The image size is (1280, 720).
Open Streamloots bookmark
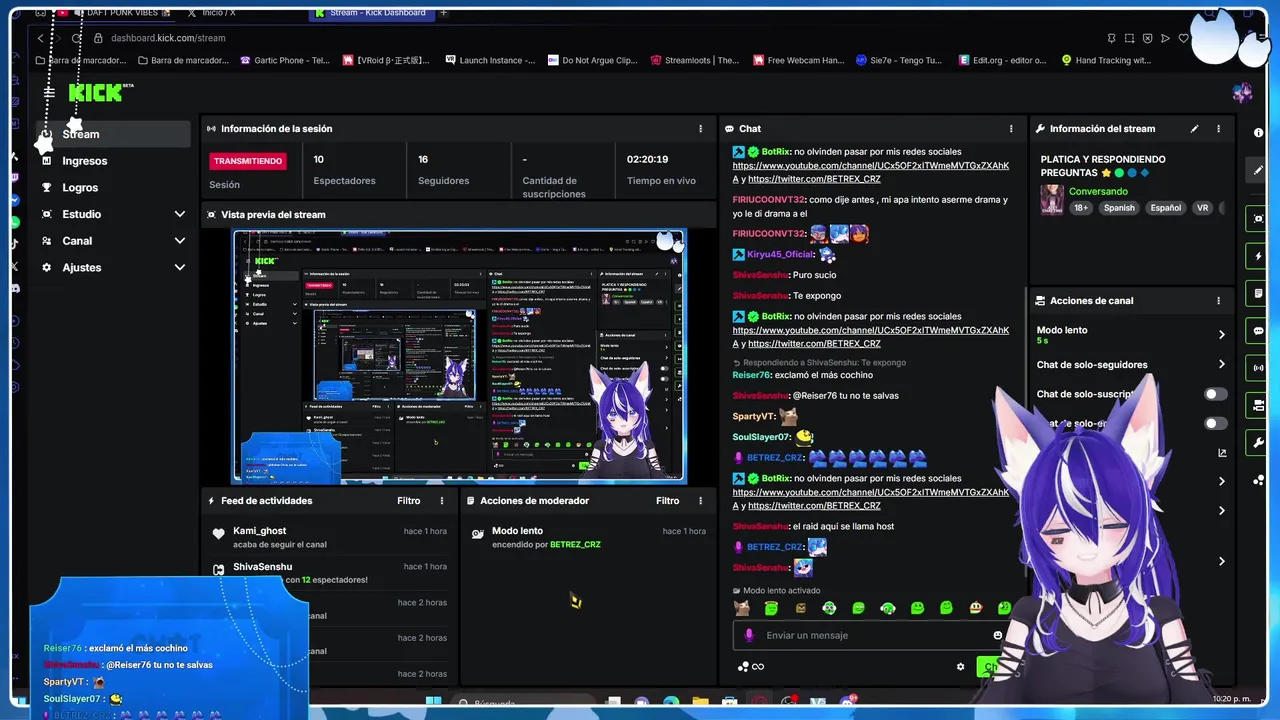(x=694, y=60)
